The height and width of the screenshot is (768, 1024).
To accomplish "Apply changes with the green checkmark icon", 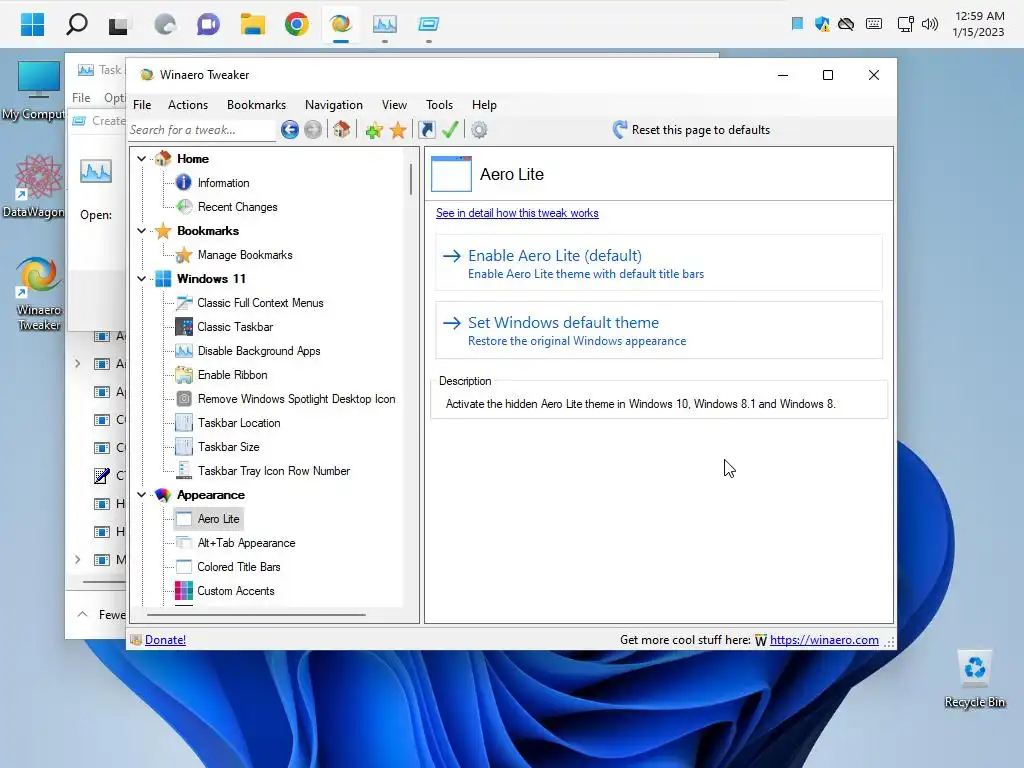I will (450, 129).
